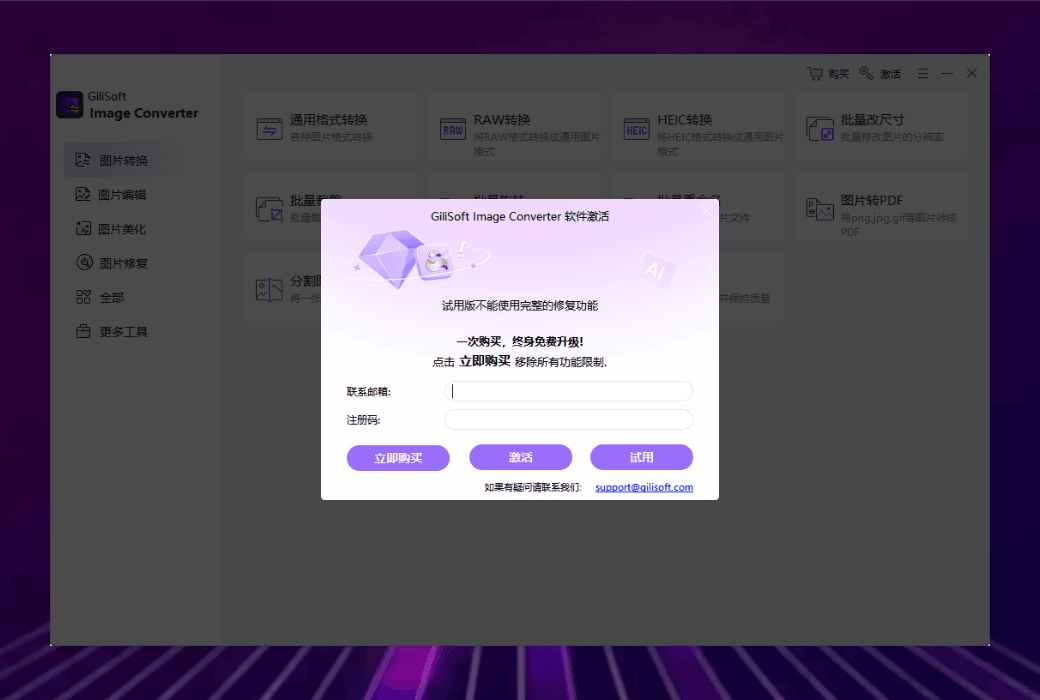This screenshot has height=700, width=1040.
Task: Click the key 激活 icon in title bar
Action: 866,73
